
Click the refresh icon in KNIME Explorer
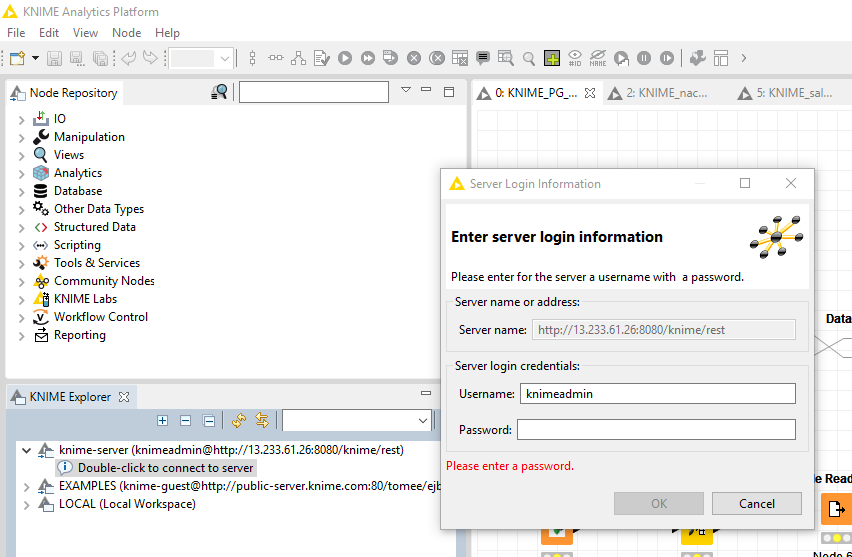click(x=239, y=421)
